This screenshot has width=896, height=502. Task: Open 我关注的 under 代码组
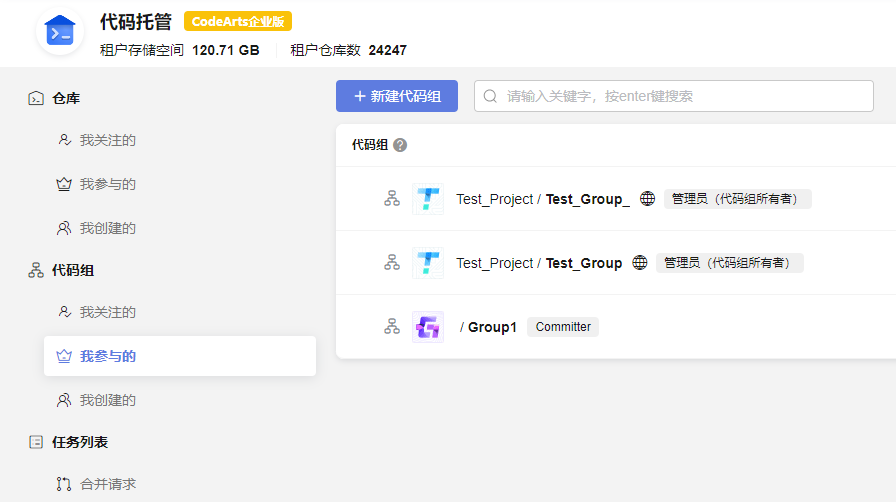tap(108, 312)
